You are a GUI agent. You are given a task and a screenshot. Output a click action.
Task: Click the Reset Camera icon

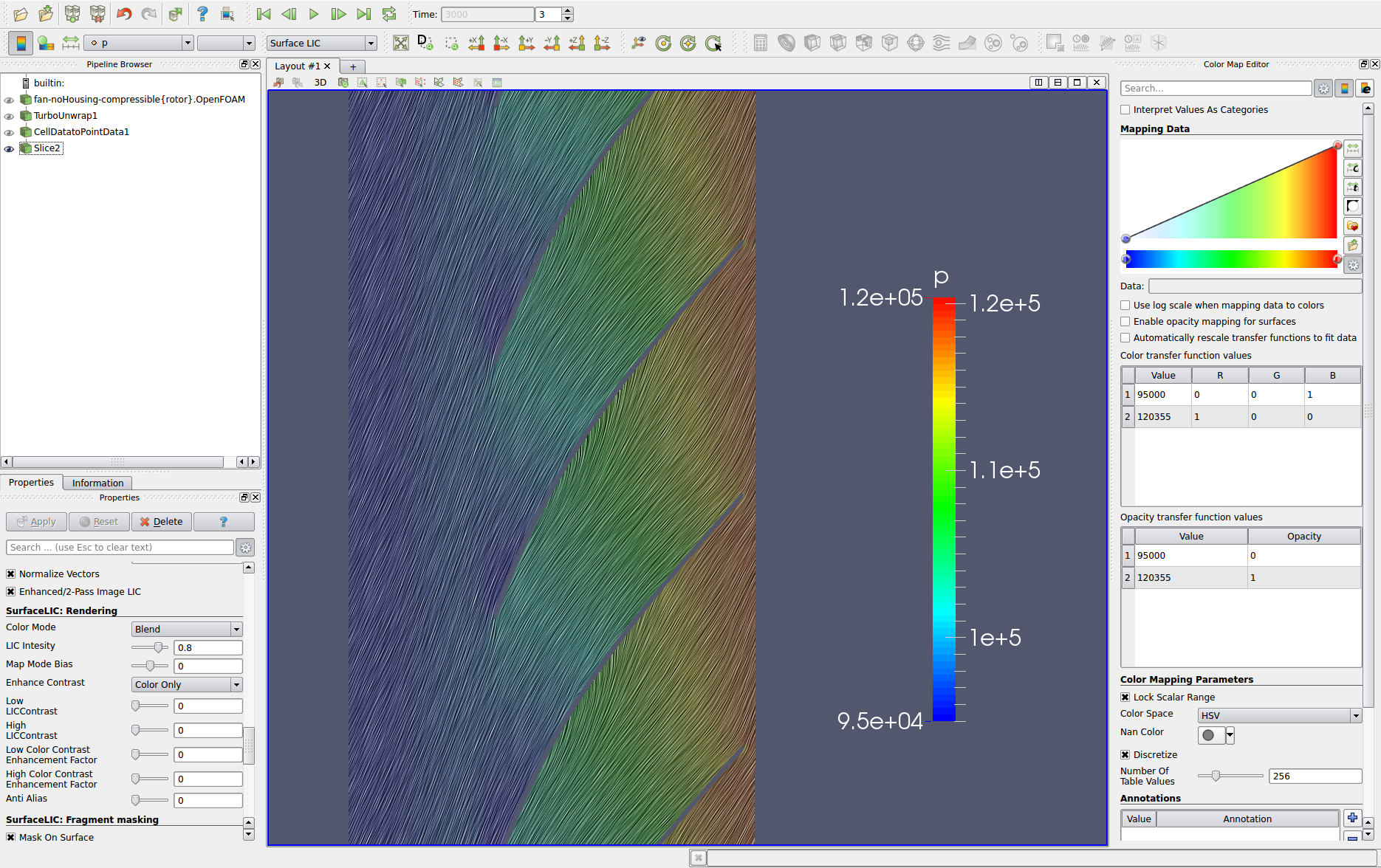click(401, 44)
